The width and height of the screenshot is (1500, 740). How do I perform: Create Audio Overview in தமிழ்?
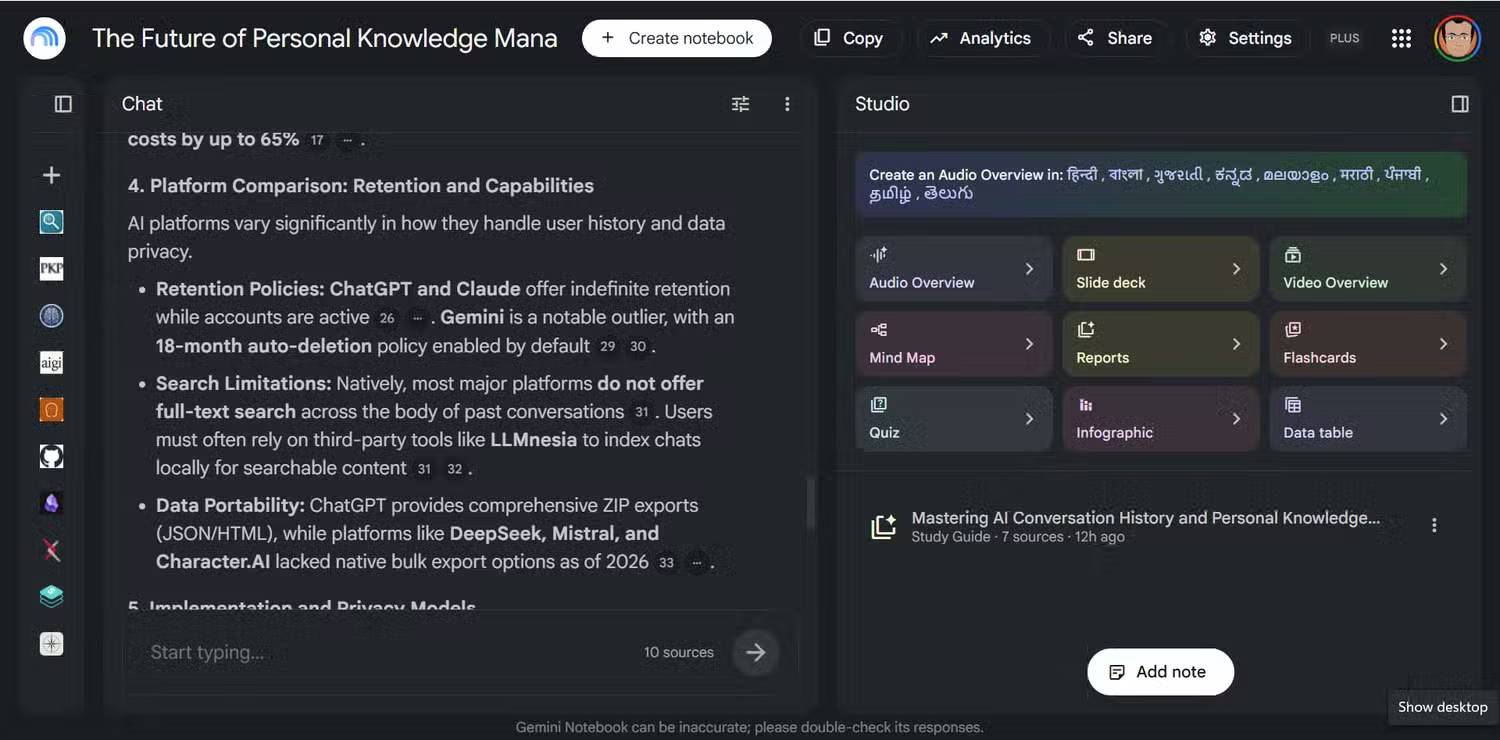pyautogui.click(x=890, y=194)
